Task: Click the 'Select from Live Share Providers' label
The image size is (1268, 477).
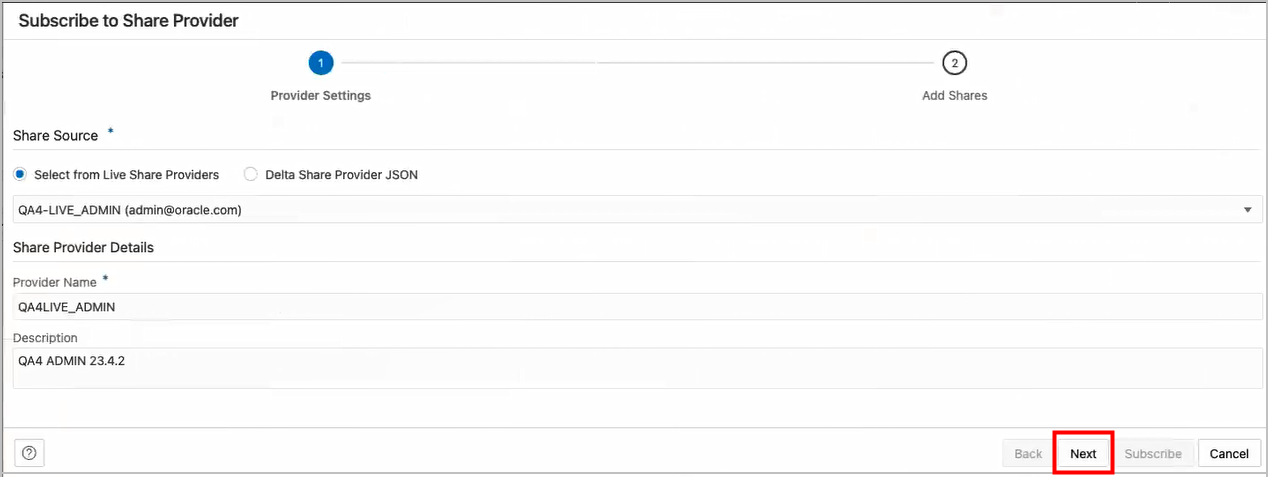Action: pyautogui.click(x=126, y=174)
